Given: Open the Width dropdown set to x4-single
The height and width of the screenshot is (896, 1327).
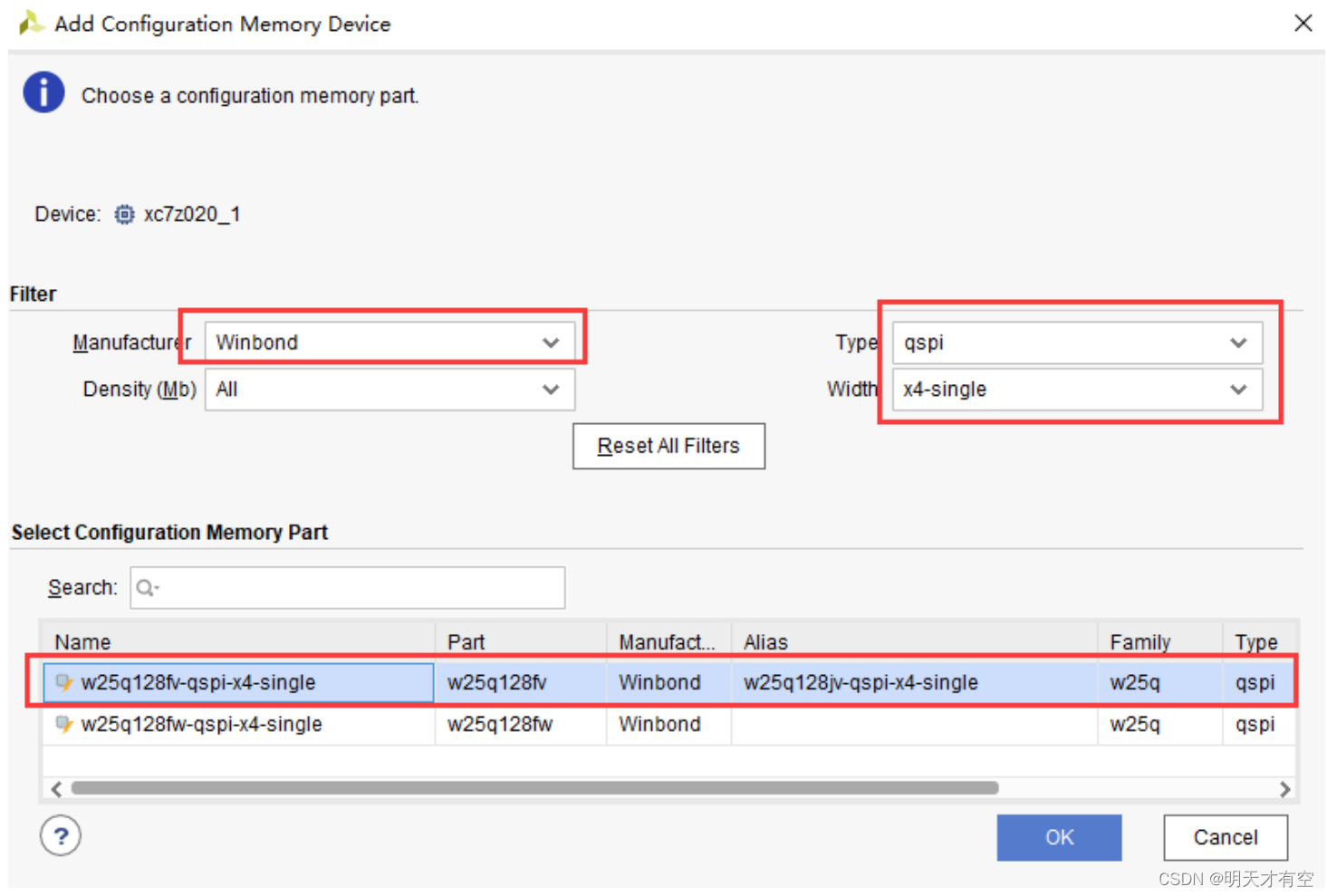Looking at the screenshot, I should coord(1077,390).
